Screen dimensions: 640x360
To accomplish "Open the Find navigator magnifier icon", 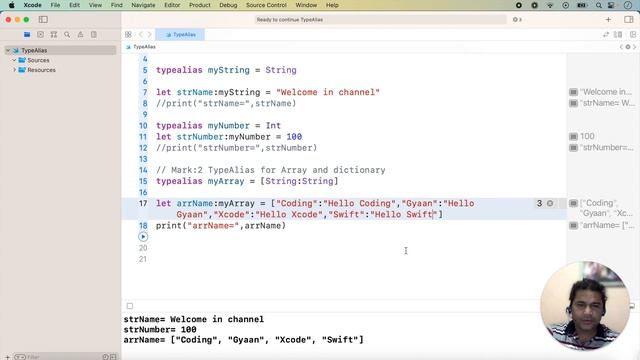I will click(67, 35).
